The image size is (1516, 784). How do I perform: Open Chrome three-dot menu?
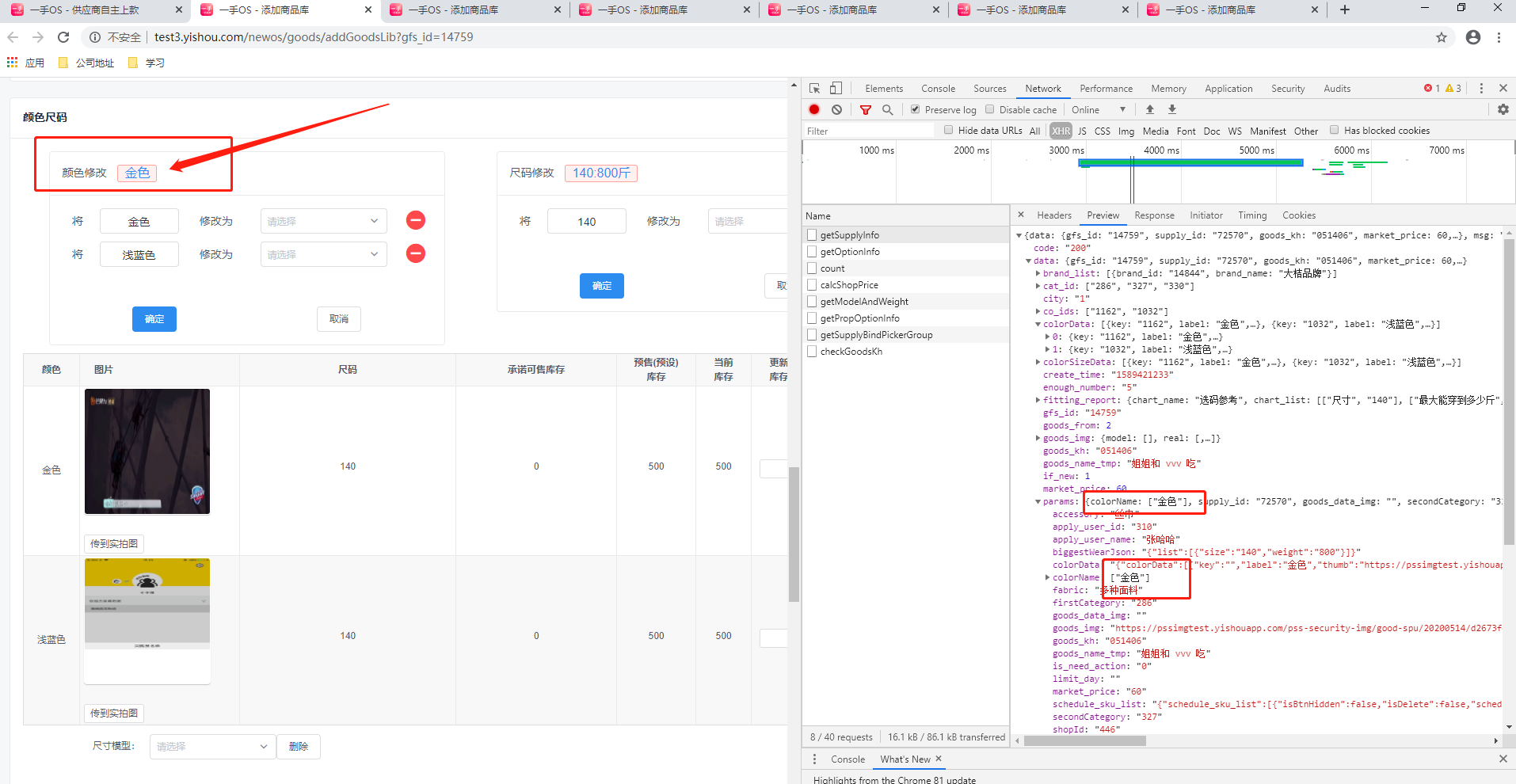pos(1499,37)
